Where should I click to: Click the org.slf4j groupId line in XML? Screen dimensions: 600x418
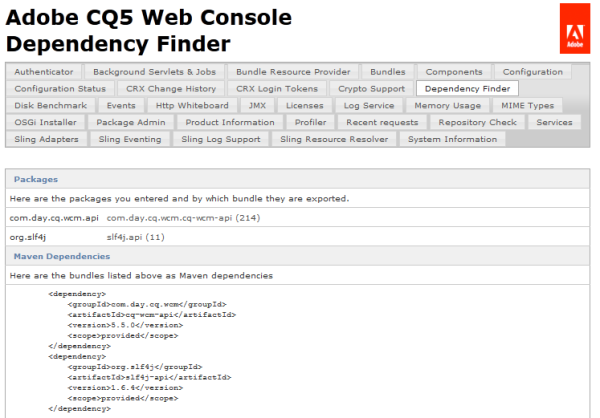135,367
